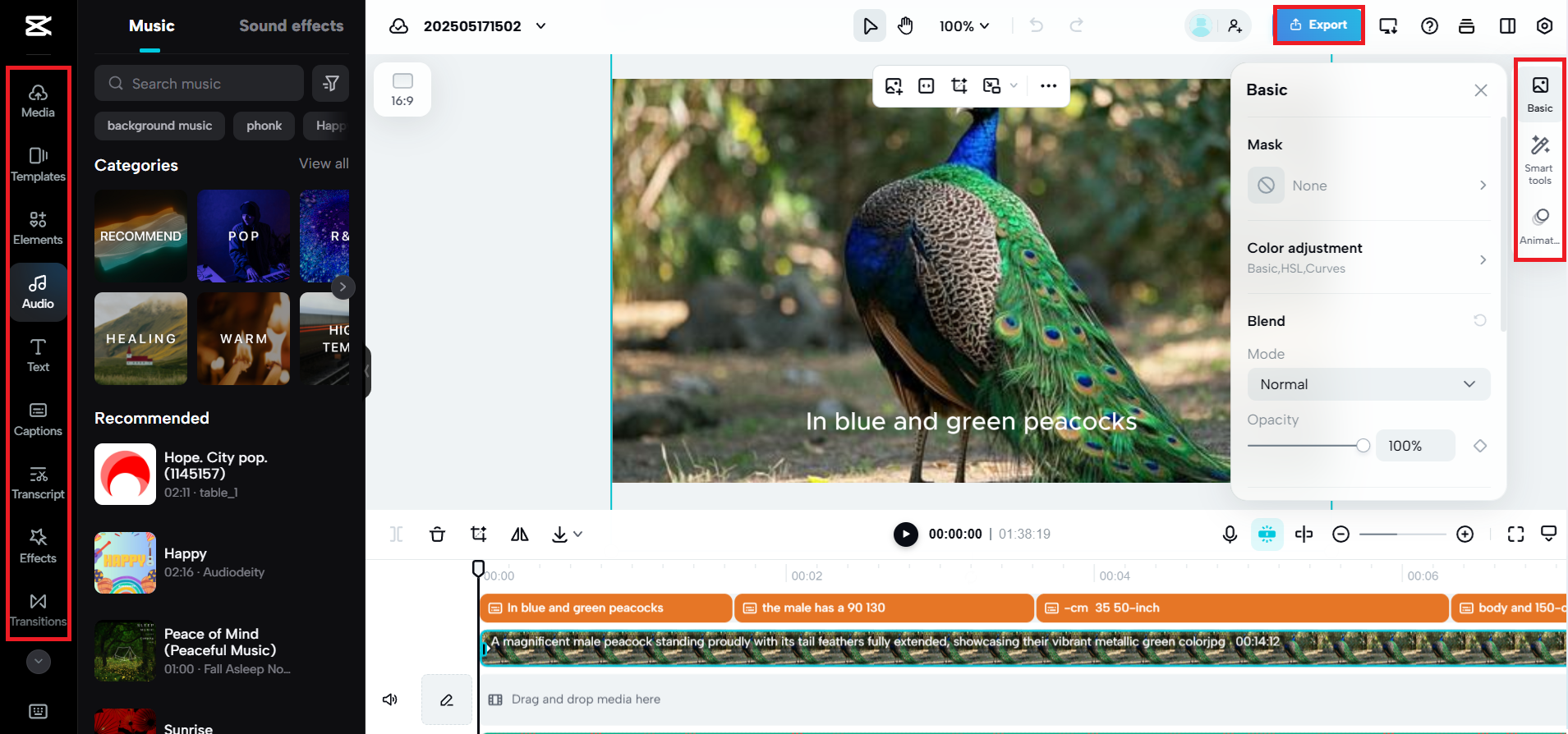Click the microphone record icon
The image size is (1568, 734).
1230,534
